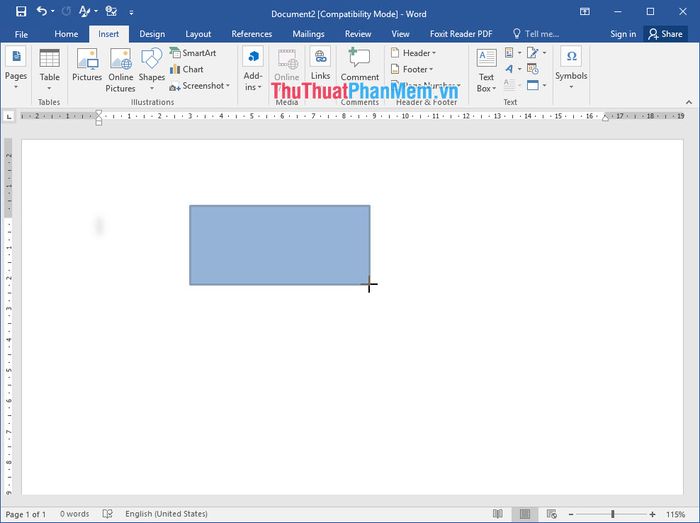Viewport: 700px width, 523px height.
Task: Click the blue rectangle shape in the document
Action: [279, 245]
